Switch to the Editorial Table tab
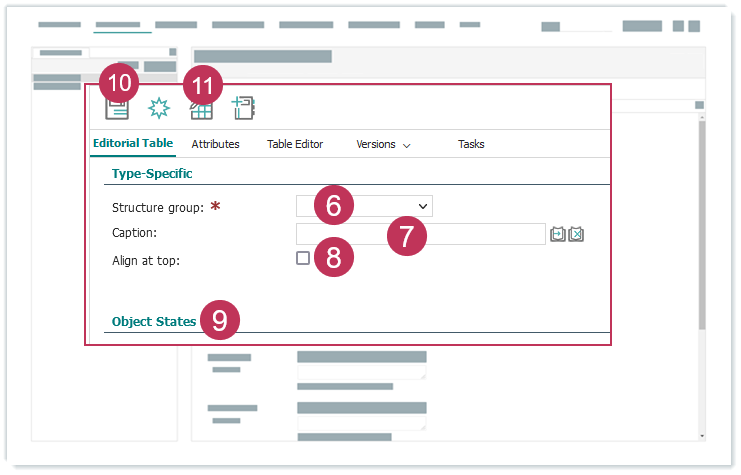 point(133,144)
